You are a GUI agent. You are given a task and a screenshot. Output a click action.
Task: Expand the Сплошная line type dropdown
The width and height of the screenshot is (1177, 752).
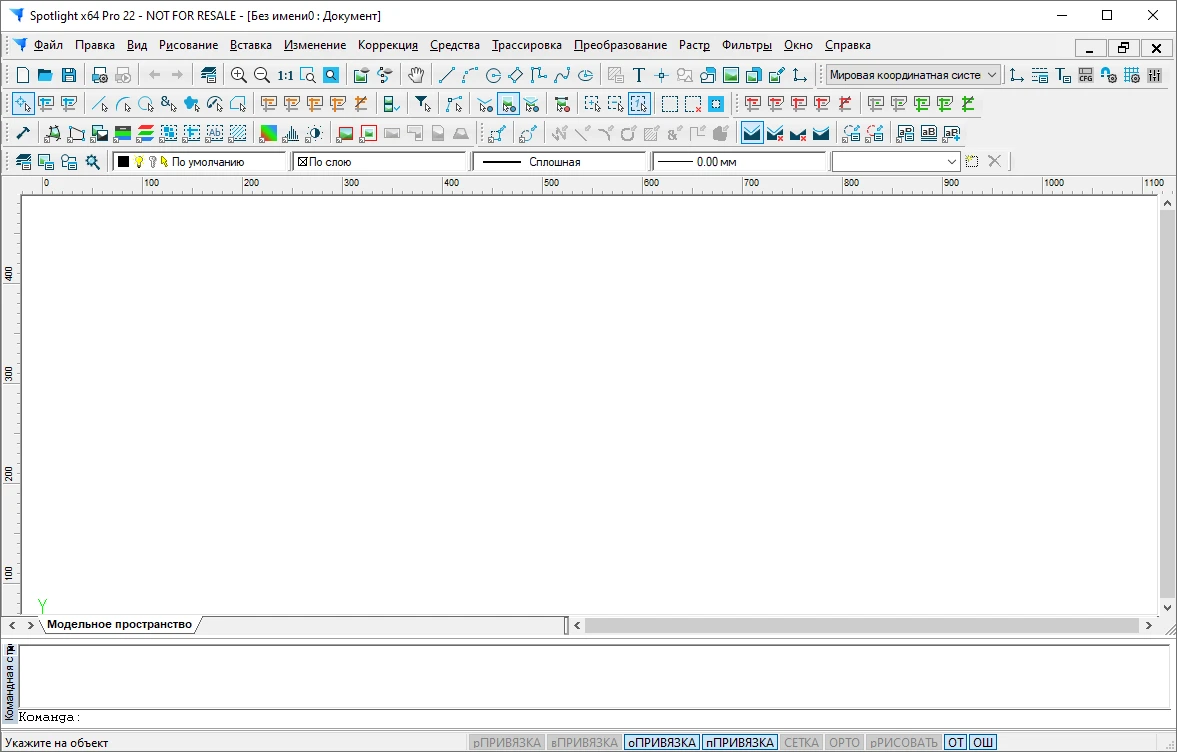559,162
